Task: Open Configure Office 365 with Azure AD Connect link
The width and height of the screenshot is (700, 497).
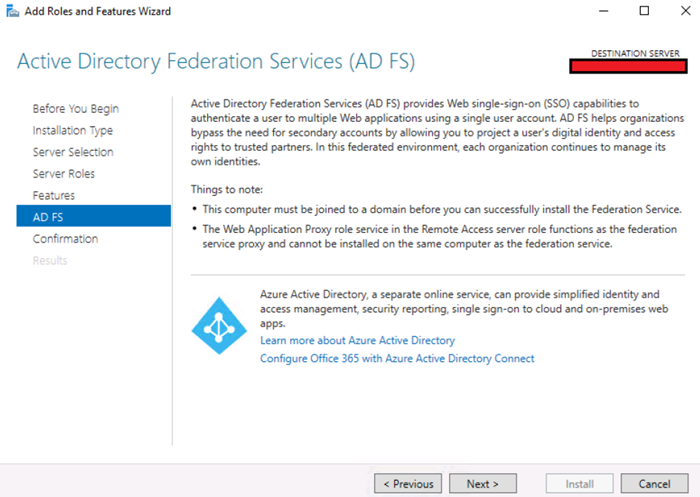Action: coord(397,359)
